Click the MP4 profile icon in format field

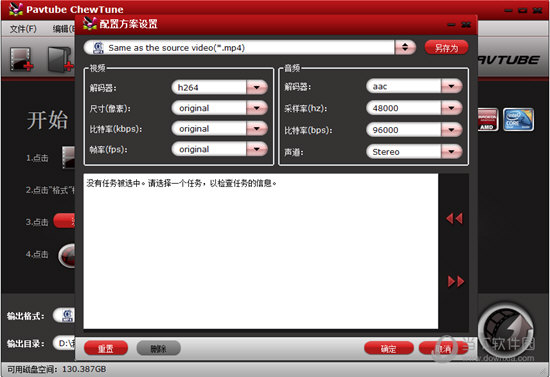pos(99,48)
